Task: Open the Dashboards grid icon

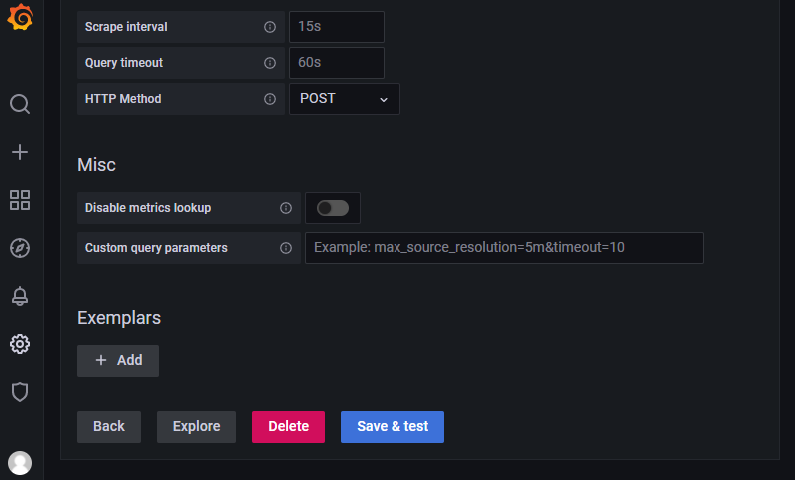Action: pyautogui.click(x=20, y=200)
